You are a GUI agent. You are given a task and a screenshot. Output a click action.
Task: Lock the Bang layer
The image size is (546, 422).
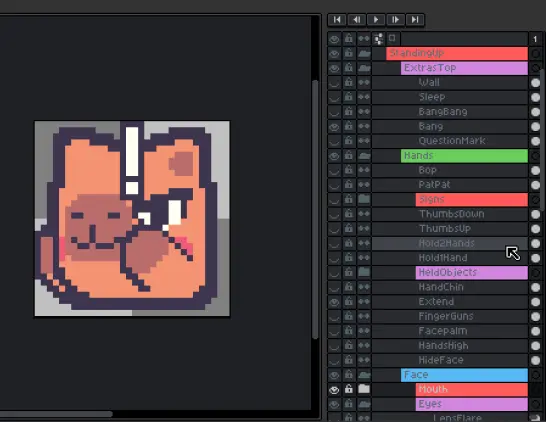349,126
